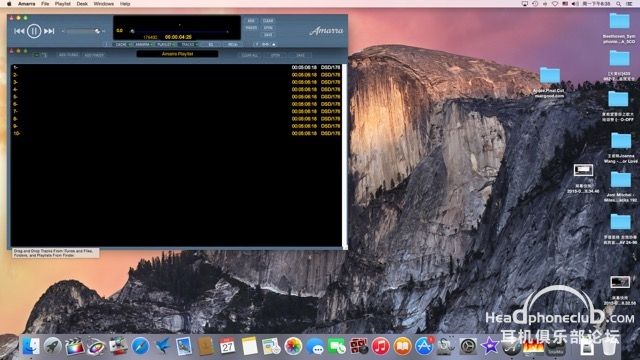The width and height of the screenshot is (640, 360).
Task: Click the CLEAR button in player panel
Action: tap(268, 21)
